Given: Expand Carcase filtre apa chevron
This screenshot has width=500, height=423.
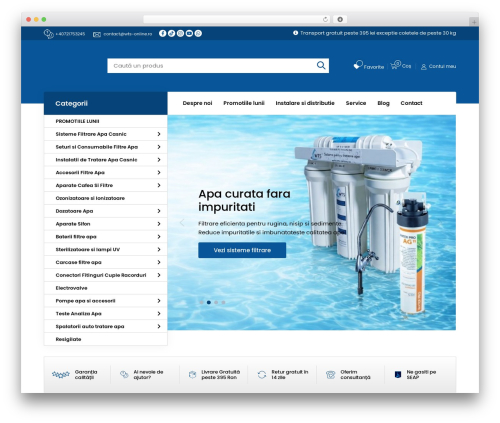Looking at the screenshot, I should click(x=159, y=262).
